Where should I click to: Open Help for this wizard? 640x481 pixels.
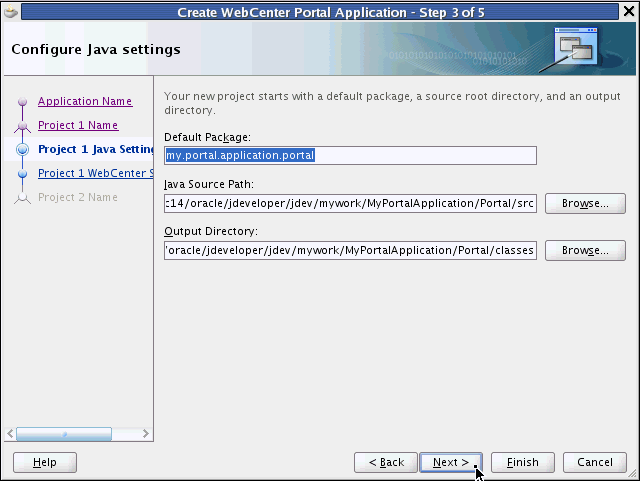[45, 462]
